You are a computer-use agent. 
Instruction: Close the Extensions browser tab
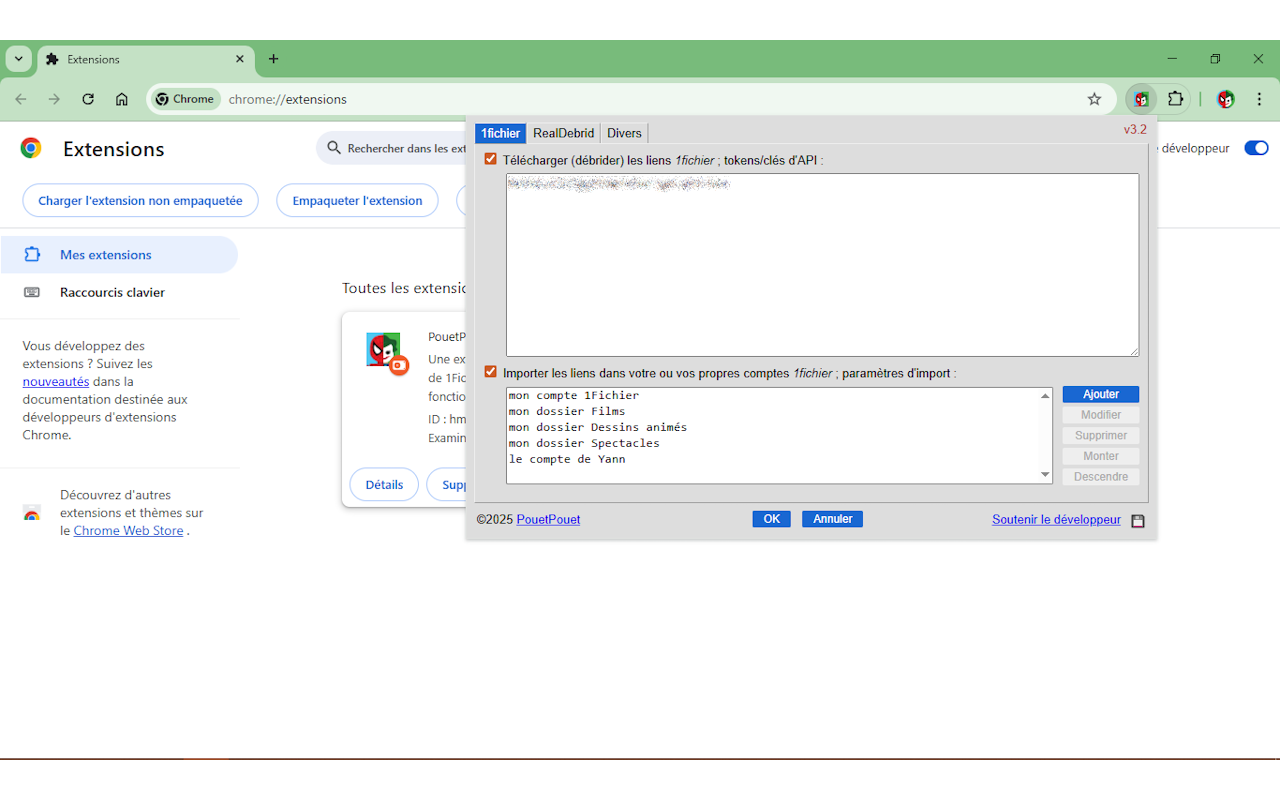click(x=240, y=59)
